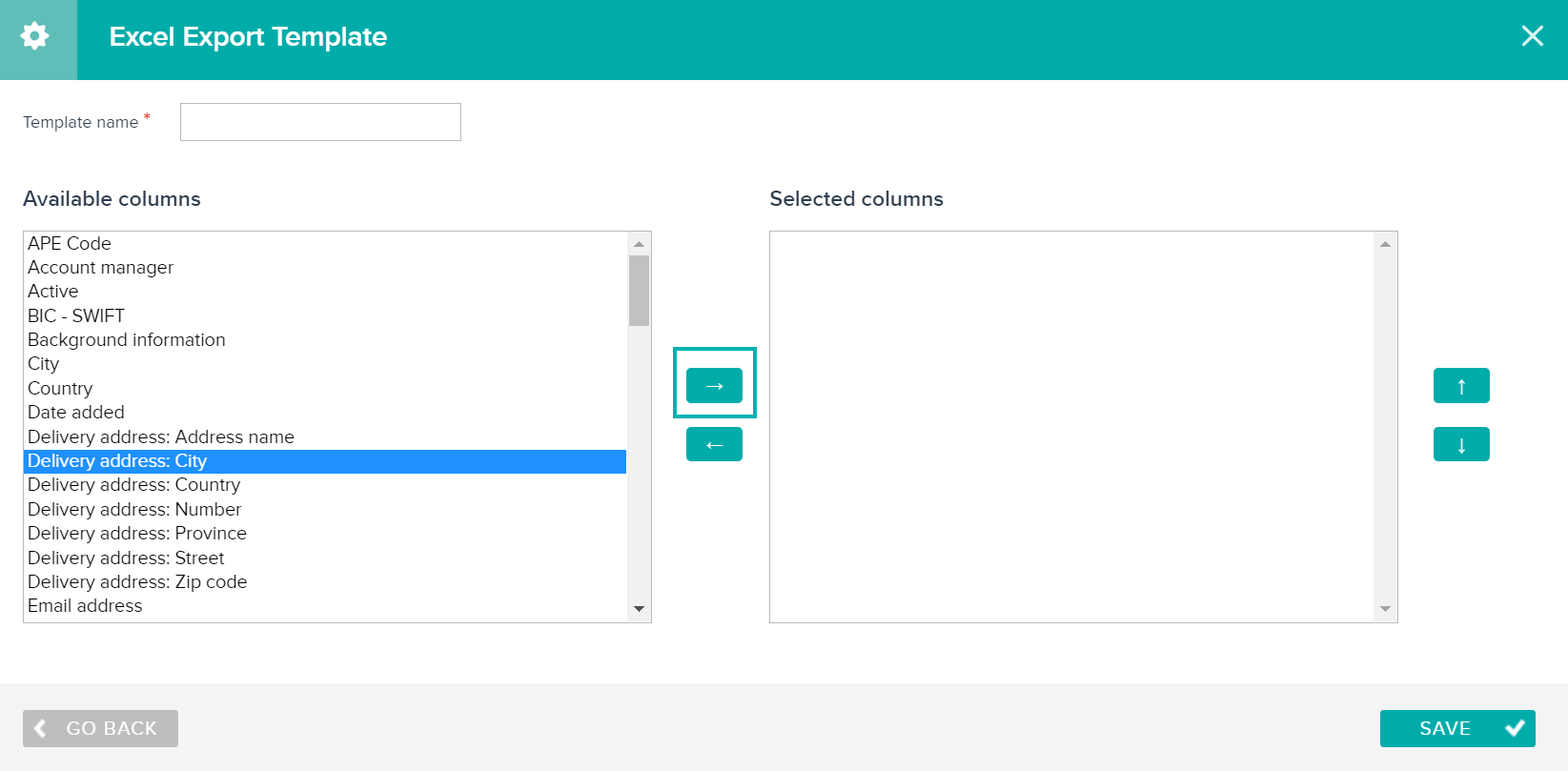Select 'Delivery address: Street' item
This screenshot has width=1568, height=771.
click(x=325, y=558)
